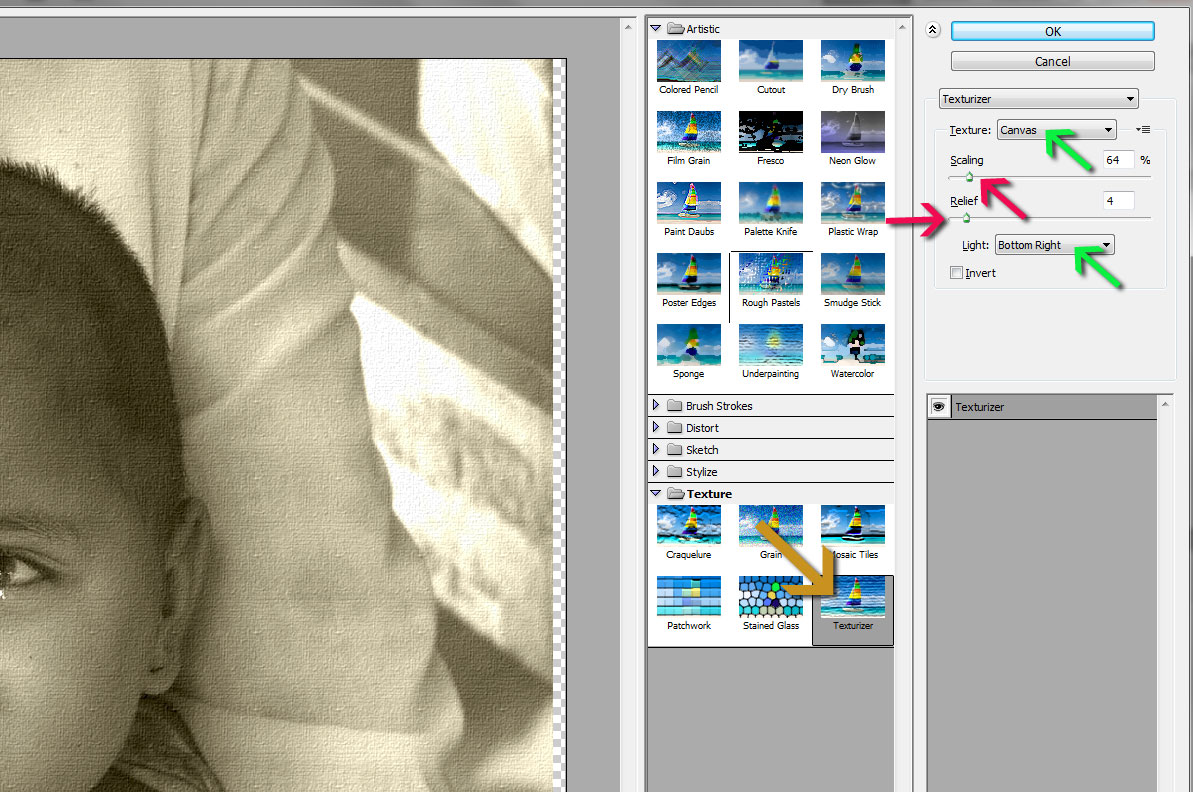Choose the Watercolor filter thumbnail

(853, 345)
